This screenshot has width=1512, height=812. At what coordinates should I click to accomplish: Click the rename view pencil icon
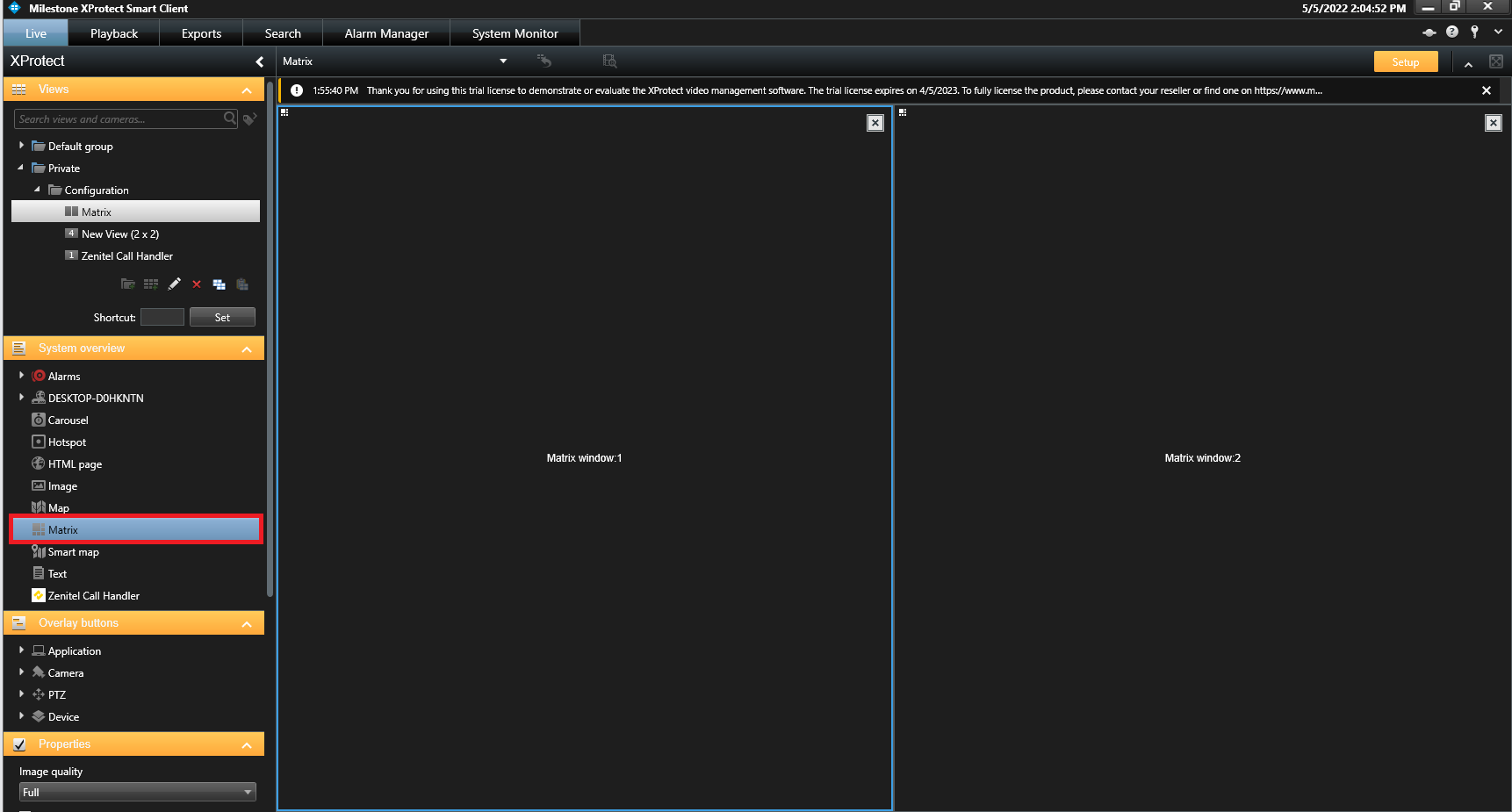[174, 284]
